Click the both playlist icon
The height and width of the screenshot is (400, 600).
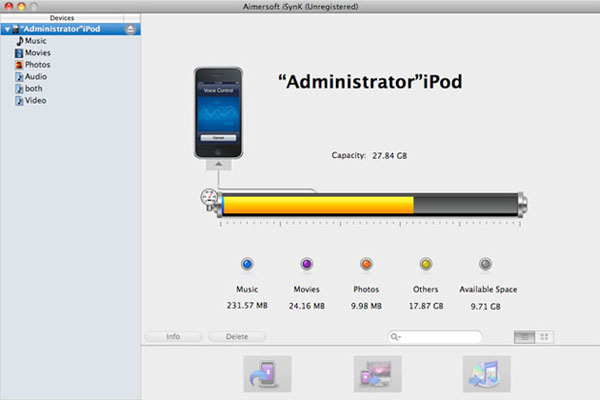click(x=19, y=88)
